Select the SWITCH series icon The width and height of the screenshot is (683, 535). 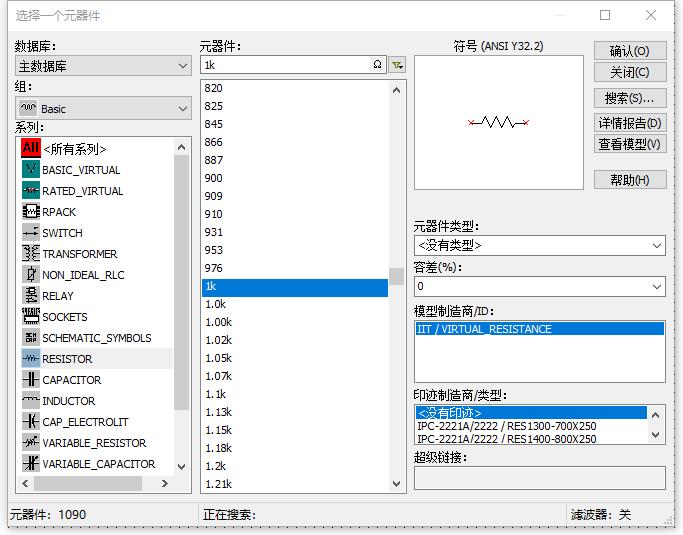[x=31, y=232]
